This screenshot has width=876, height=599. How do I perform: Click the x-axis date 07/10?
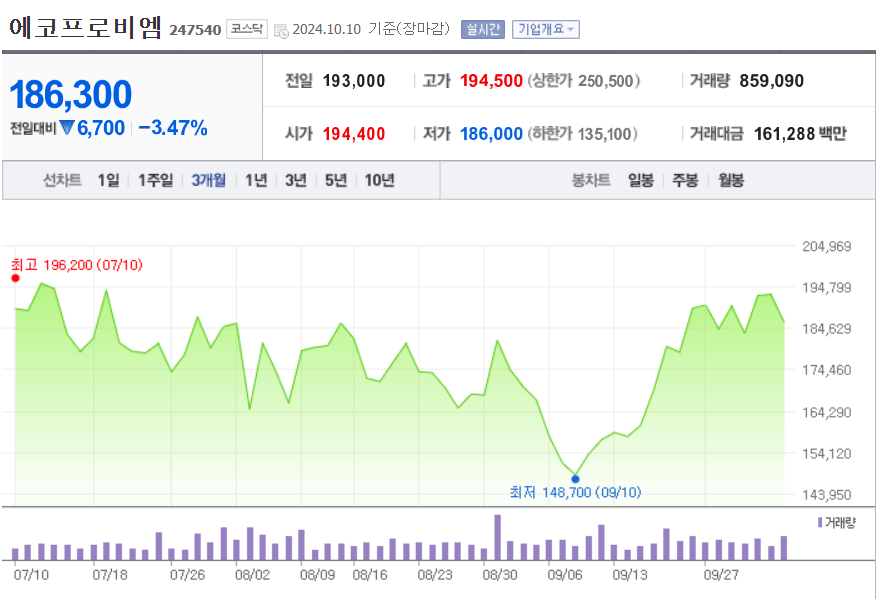pos(31,575)
